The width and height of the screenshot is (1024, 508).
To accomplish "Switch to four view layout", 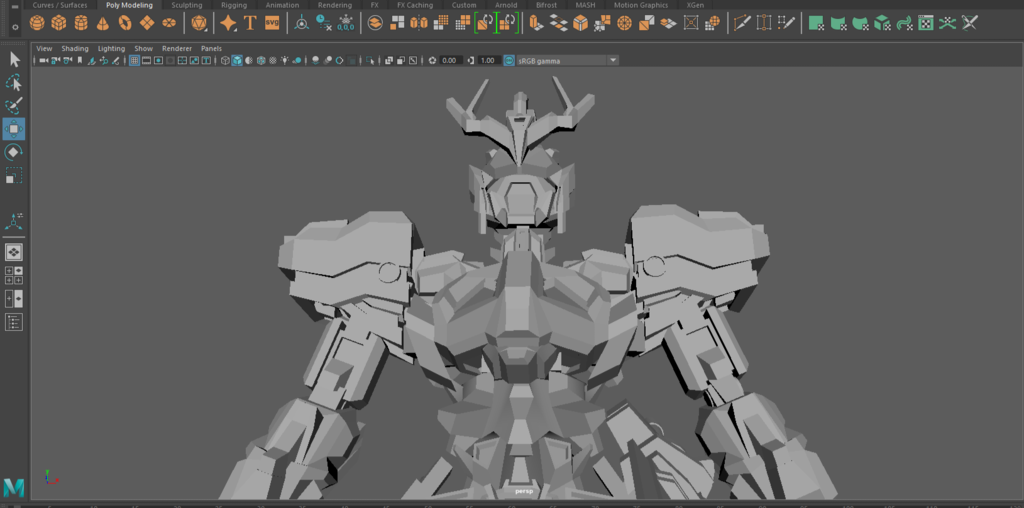I will [x=14, y=276].
